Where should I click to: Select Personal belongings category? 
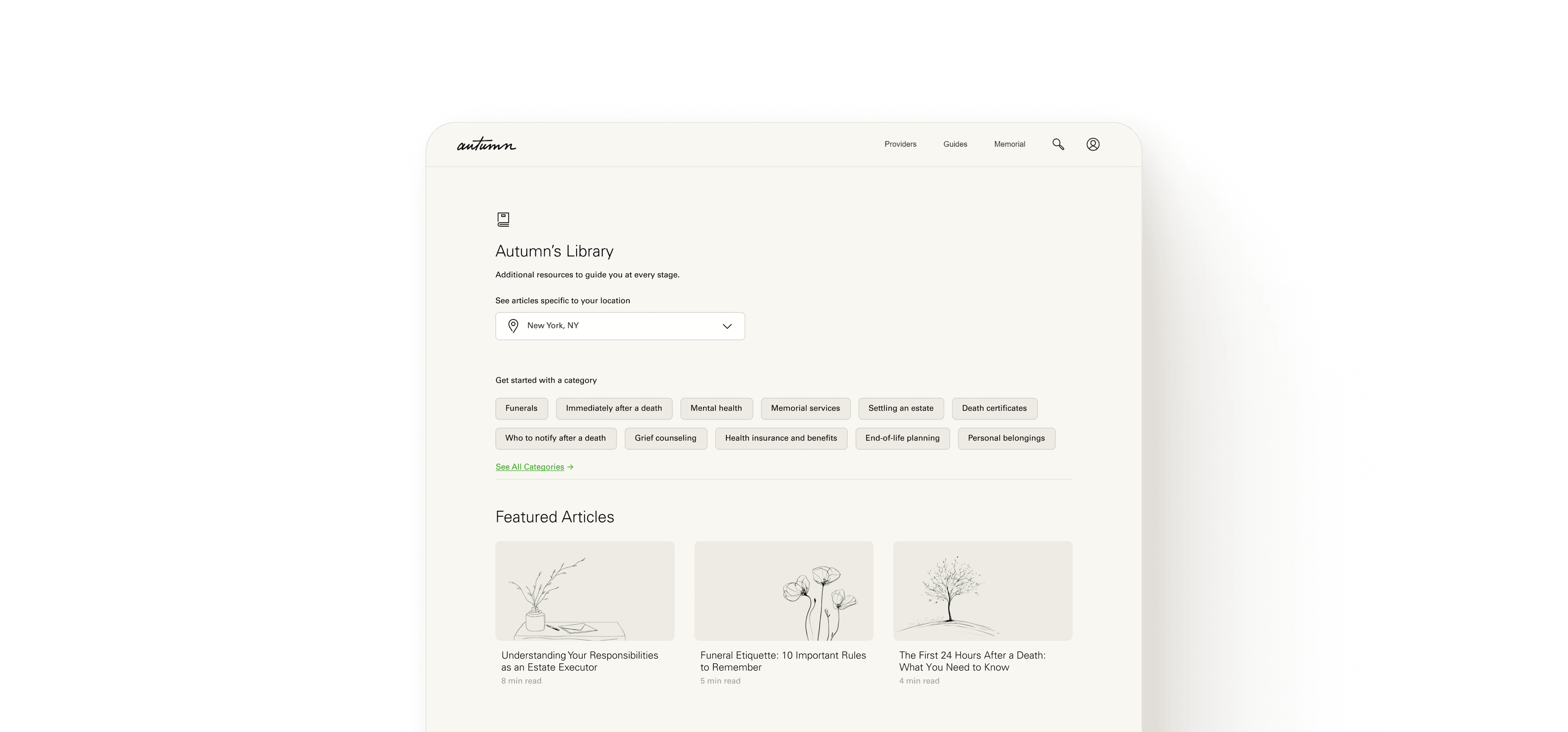(1007, 438)
